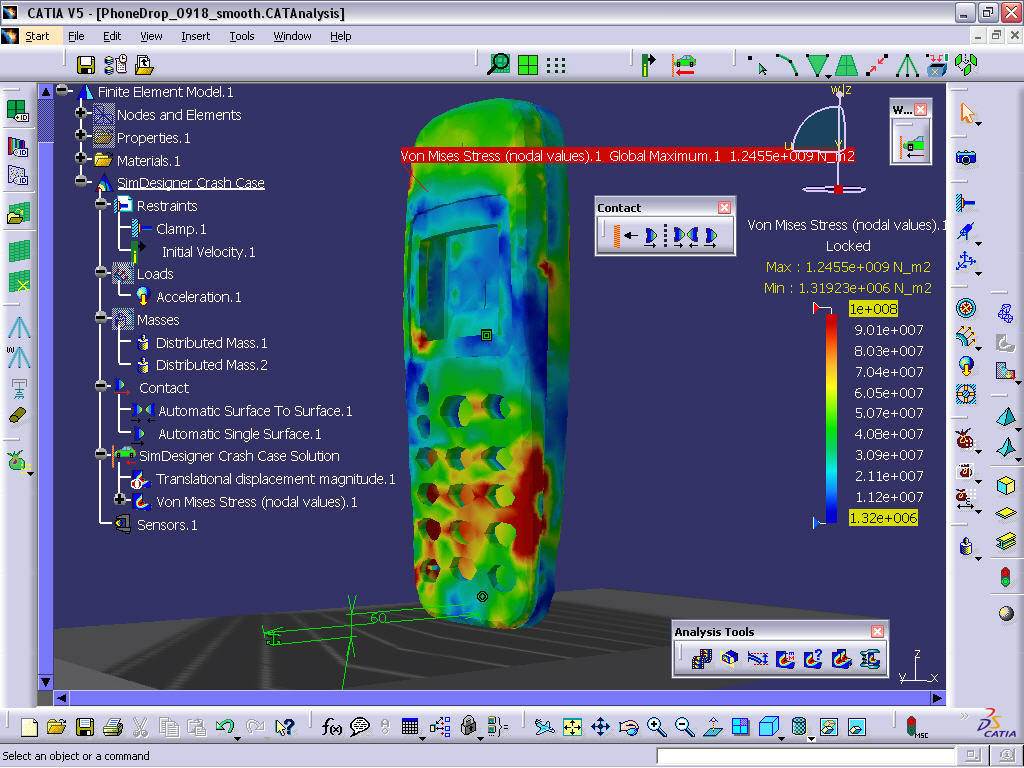This screenshot has height=768, width=1024.
Task: Toggle the Hide/Show icon in bottom toolbar
Action: click(x=829, y=727)
